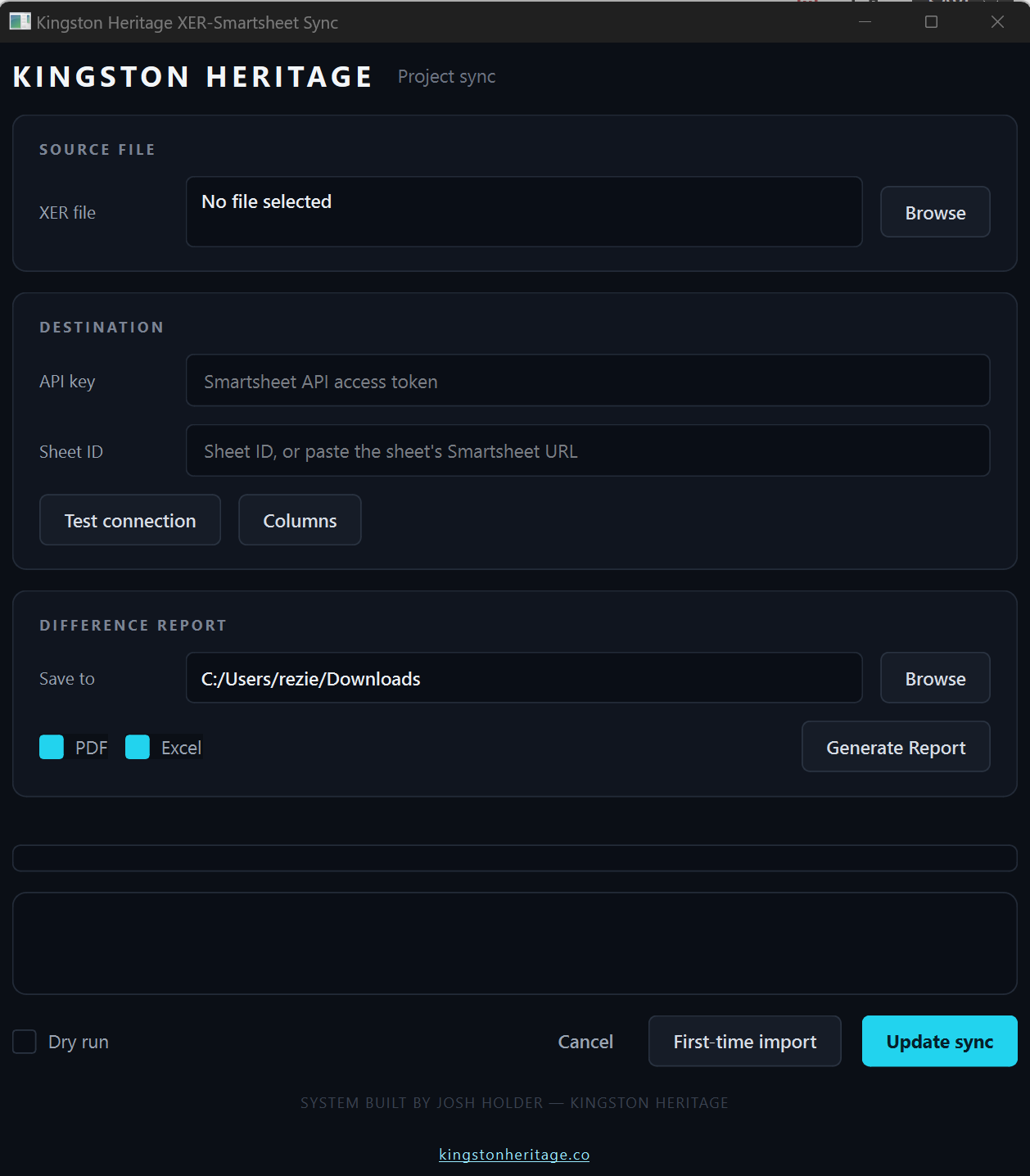1030x1176 pixels.
Task: Browse for the XER source file
Action: (935, 212)
